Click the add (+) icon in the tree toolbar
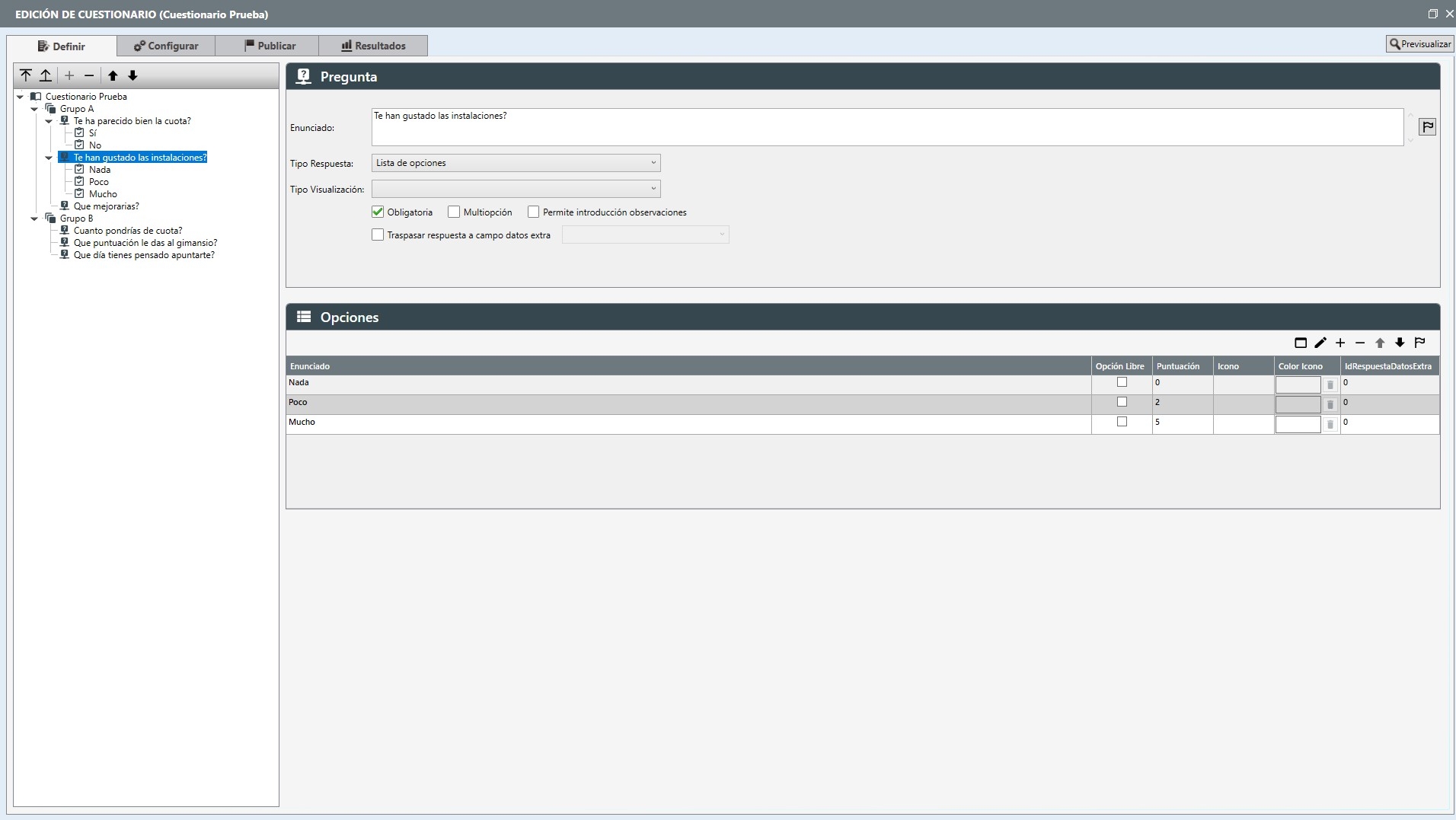Viewport: 1456px width, 820px height. click(69, 75)
